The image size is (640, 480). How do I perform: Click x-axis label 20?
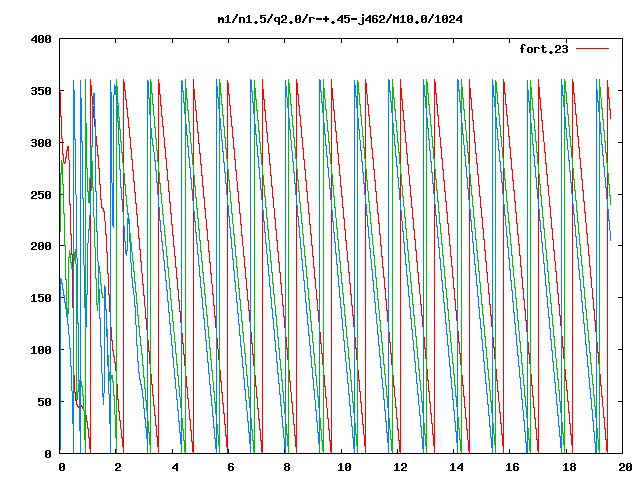coord(625,467)
